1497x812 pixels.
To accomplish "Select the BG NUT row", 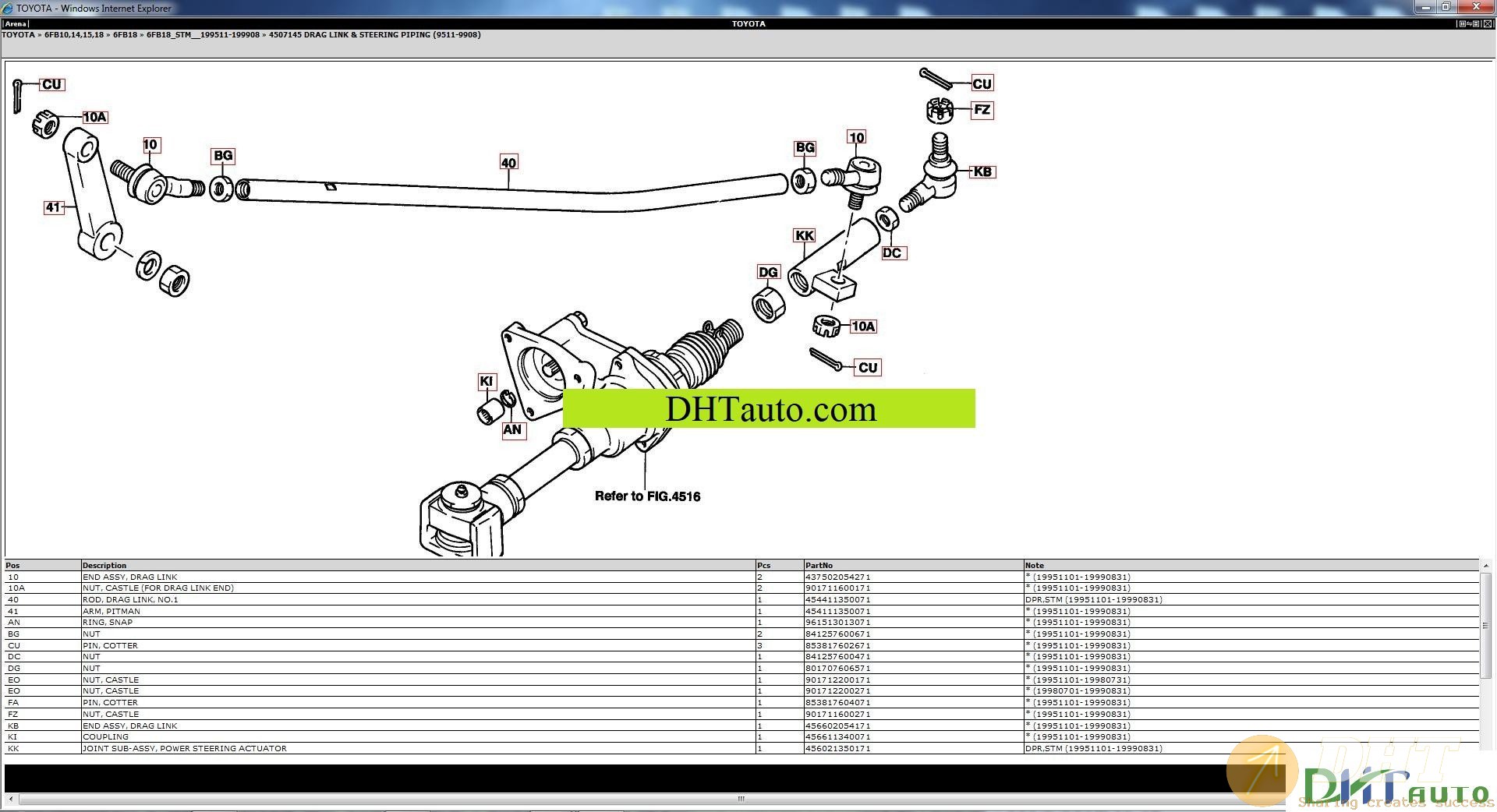I will tap(741, 634).
